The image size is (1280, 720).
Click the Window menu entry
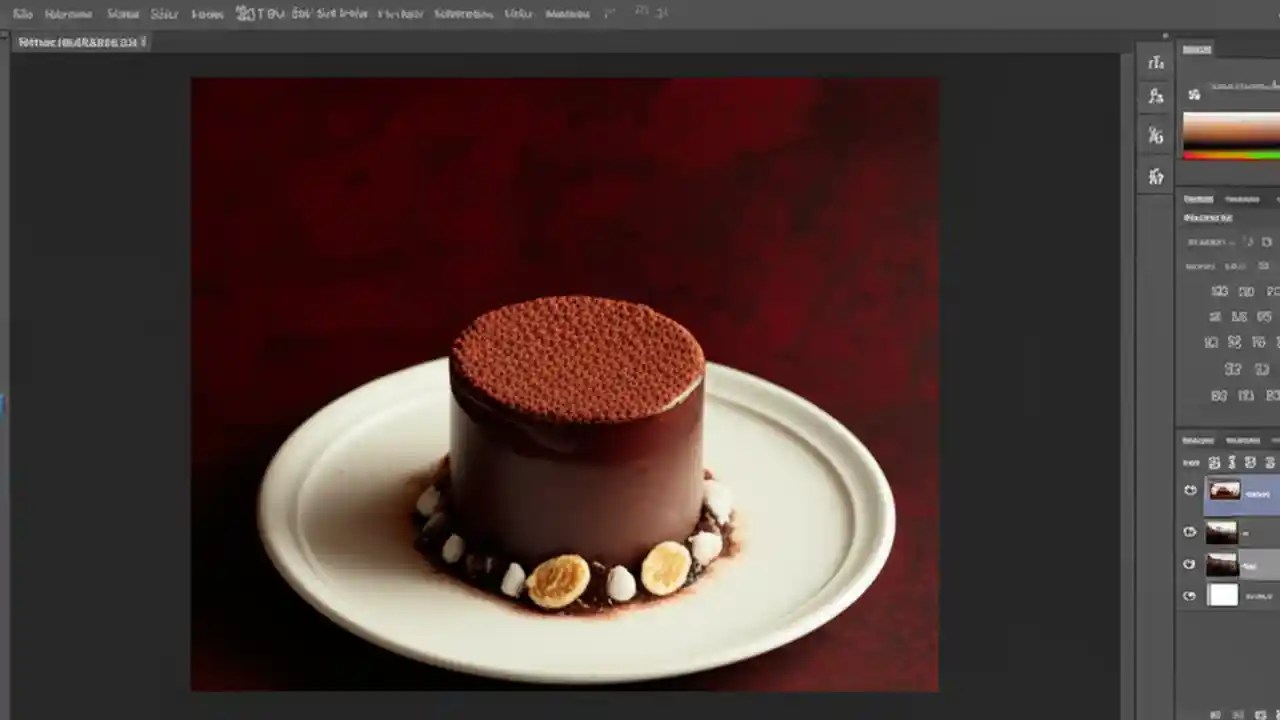[x=568, y=13]
